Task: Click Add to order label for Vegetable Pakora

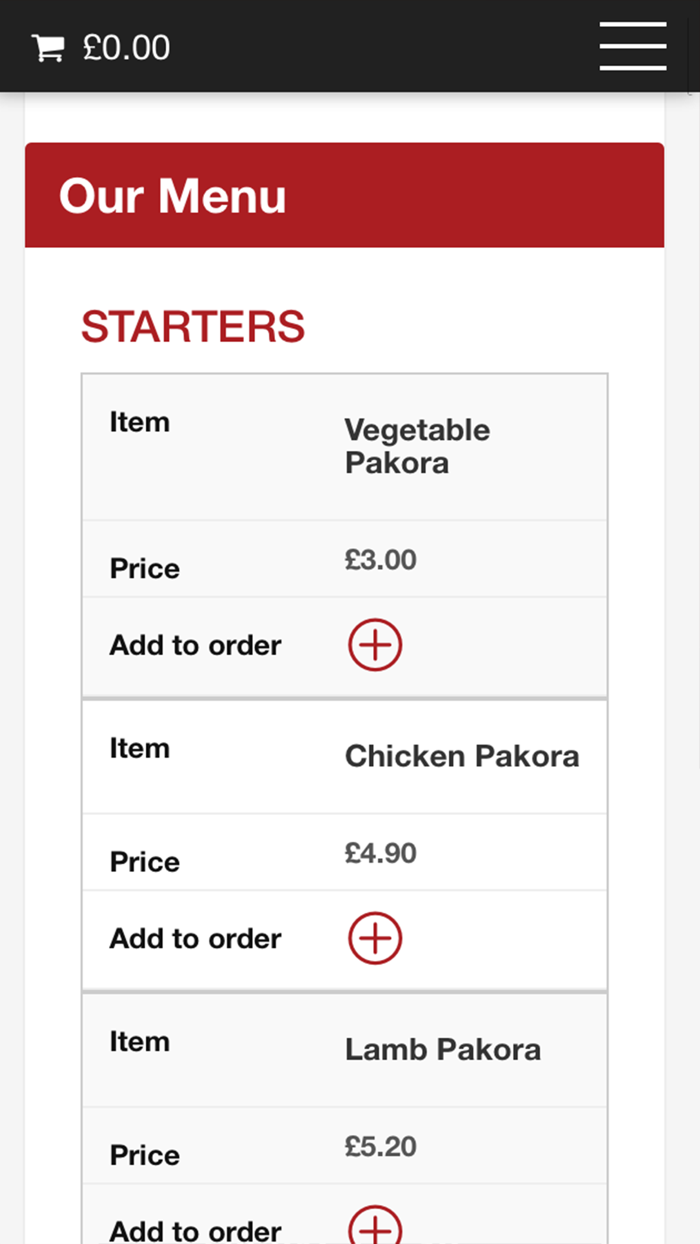Action: 195,646
